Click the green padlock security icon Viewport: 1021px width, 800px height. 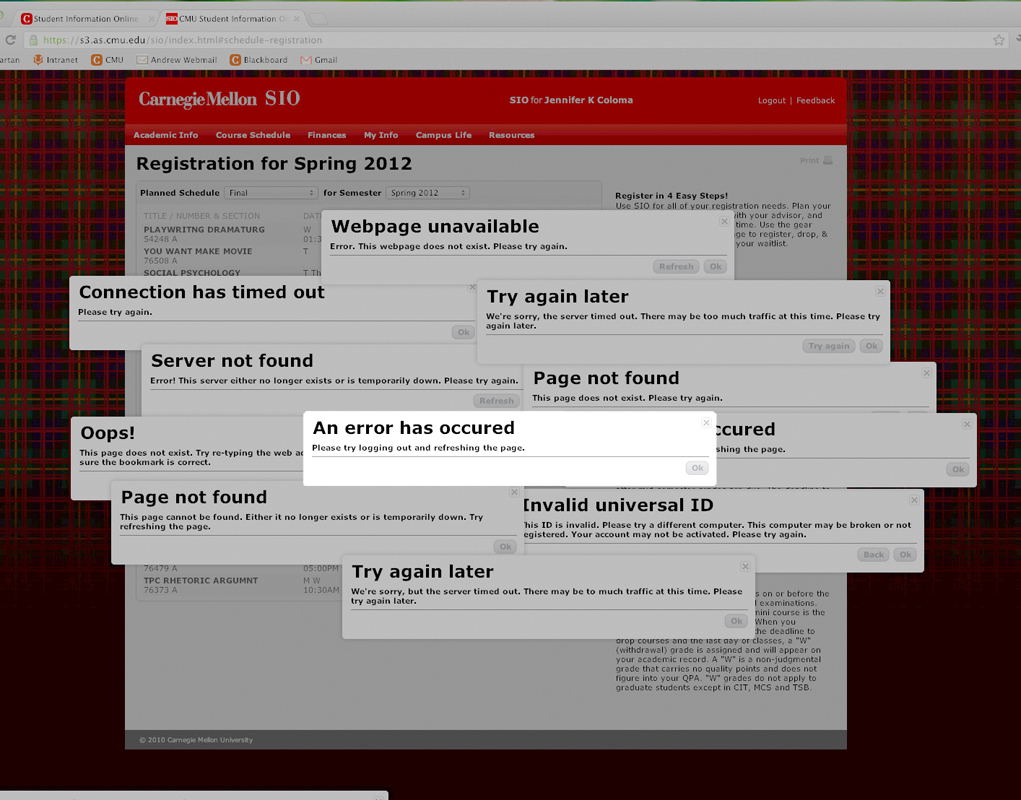coord(33,40)
